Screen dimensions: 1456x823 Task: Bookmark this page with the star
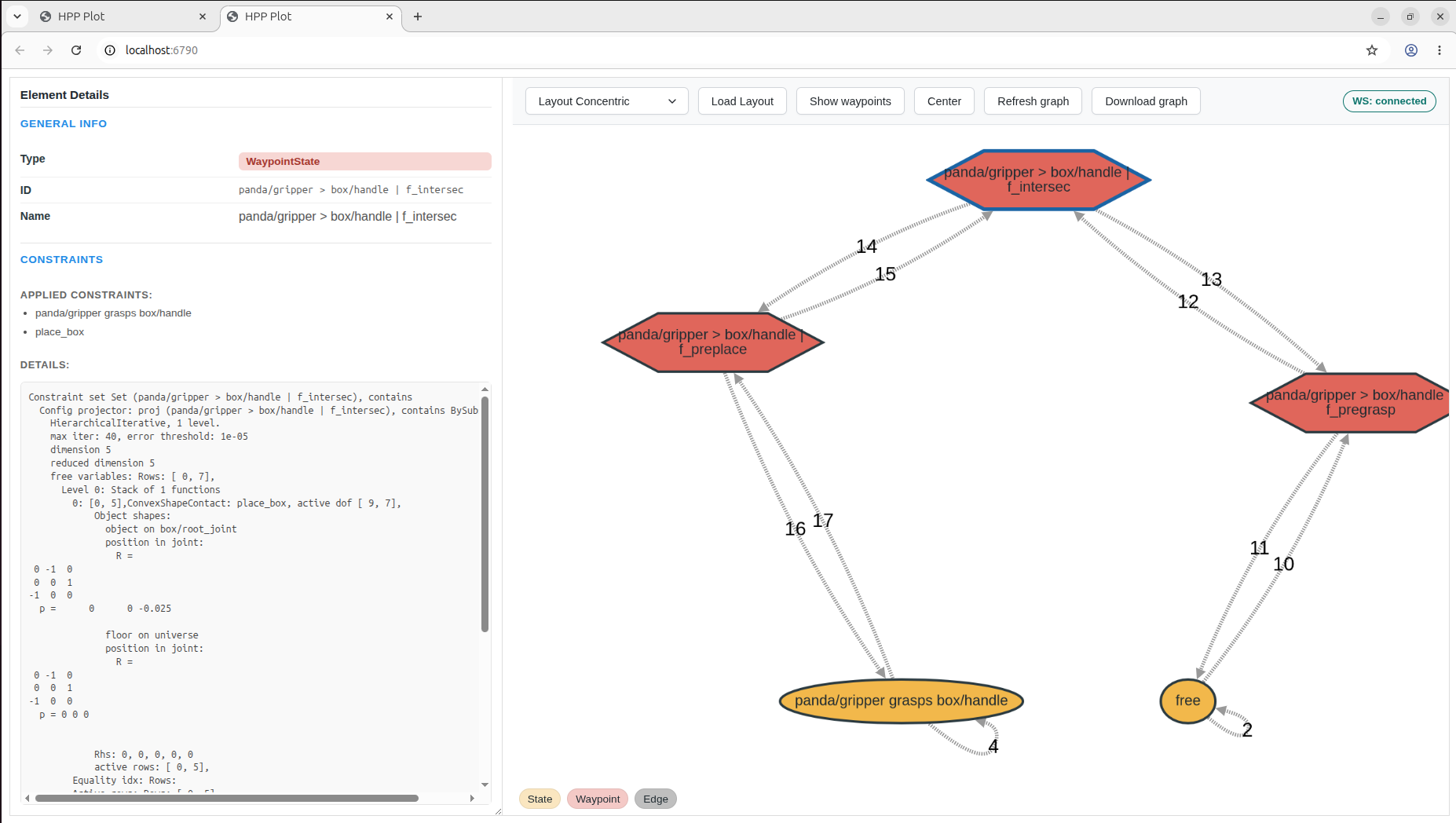1372,50
